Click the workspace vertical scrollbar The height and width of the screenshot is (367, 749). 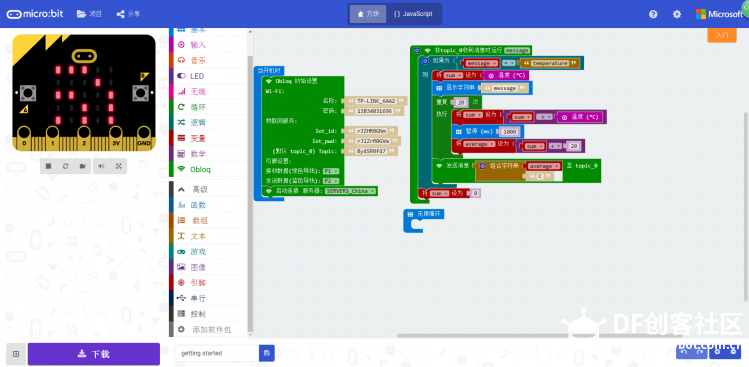tap(746, 208)
